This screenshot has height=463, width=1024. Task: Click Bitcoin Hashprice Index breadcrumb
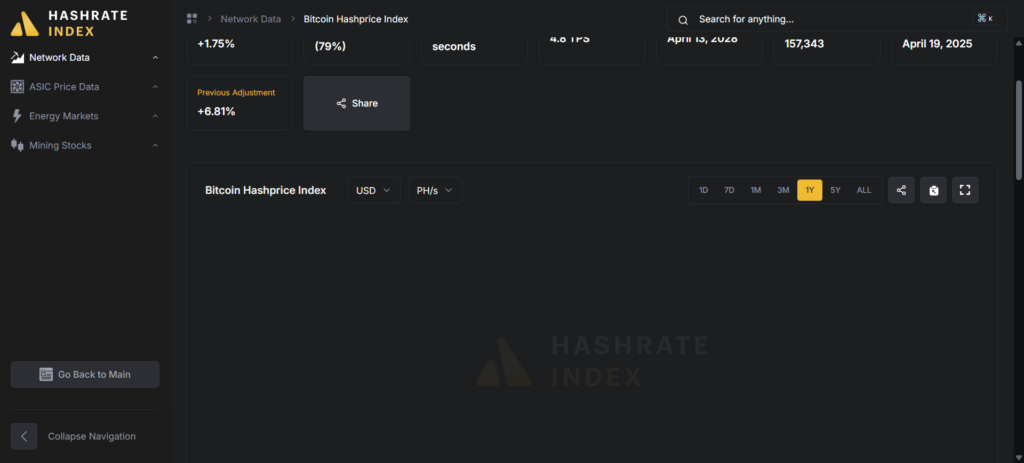coord(356,19)
